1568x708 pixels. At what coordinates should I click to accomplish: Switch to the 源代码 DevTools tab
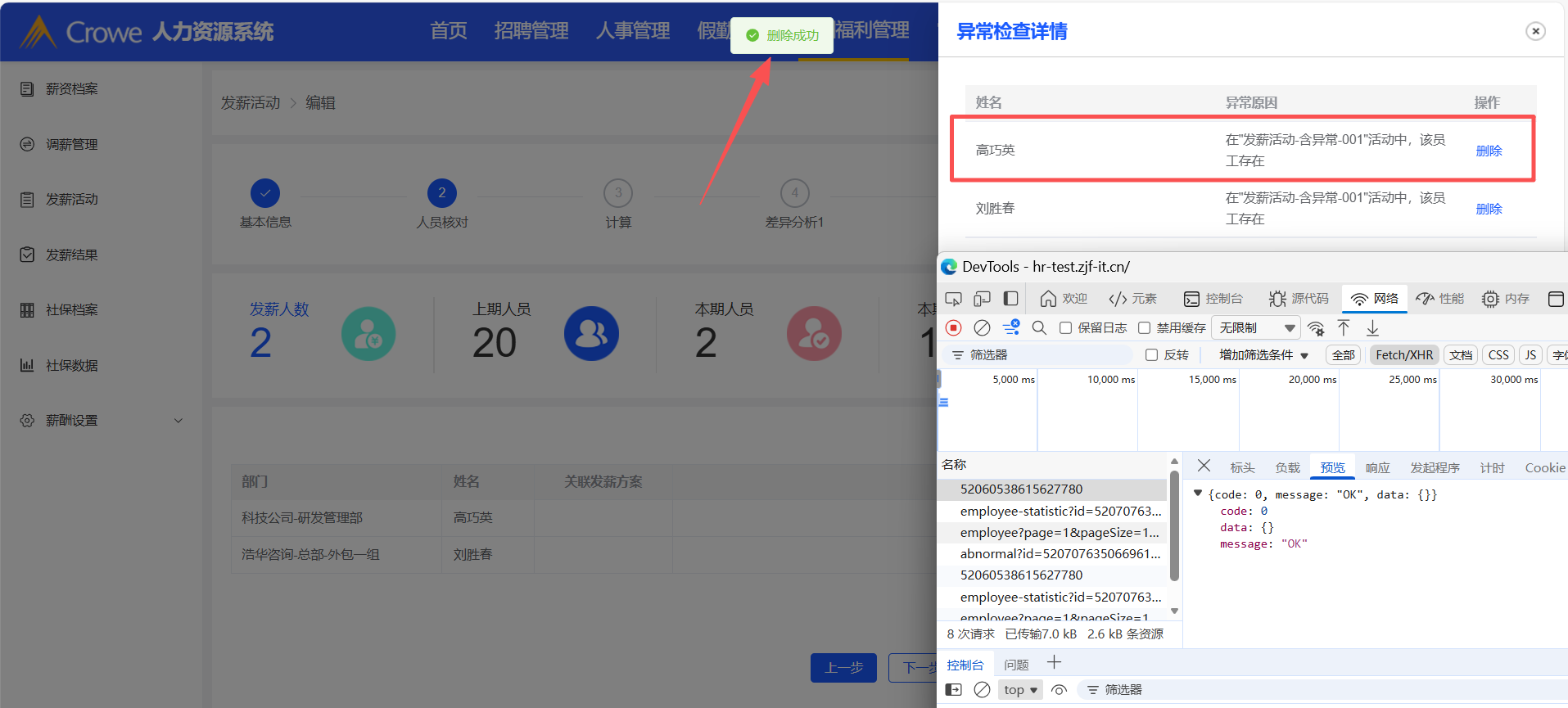[1299, 299]
